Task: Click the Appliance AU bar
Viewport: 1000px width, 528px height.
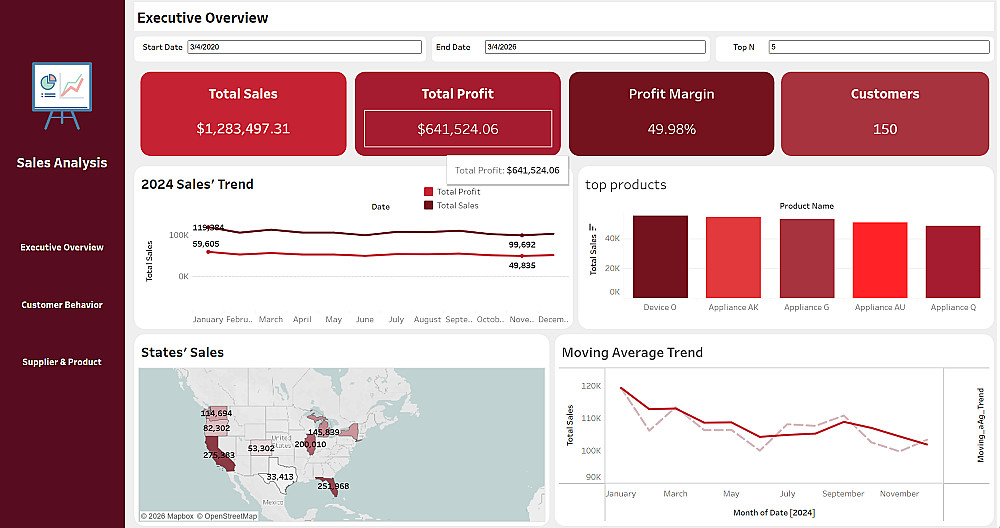Action: click(x=880, y=259)
